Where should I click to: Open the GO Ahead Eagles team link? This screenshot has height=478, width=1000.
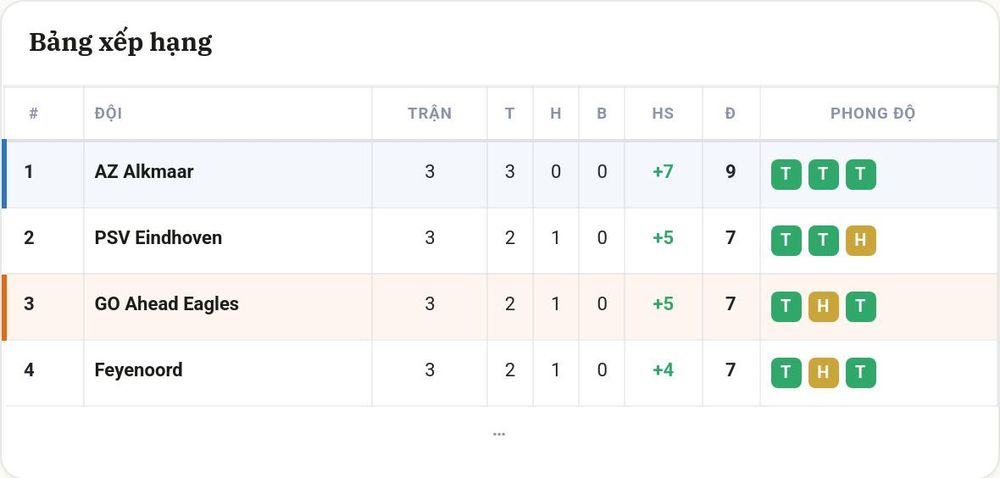click(166, 304)
